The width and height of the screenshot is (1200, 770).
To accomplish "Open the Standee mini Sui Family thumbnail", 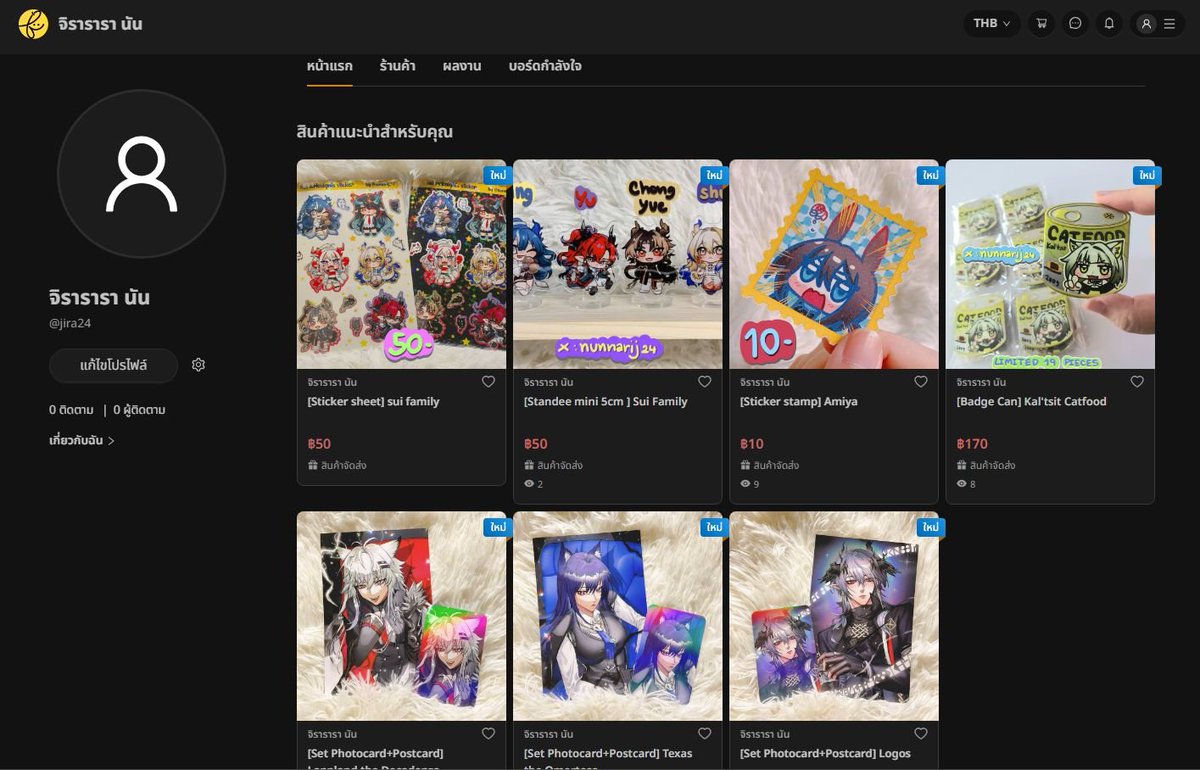I will (x=617, y=264).
